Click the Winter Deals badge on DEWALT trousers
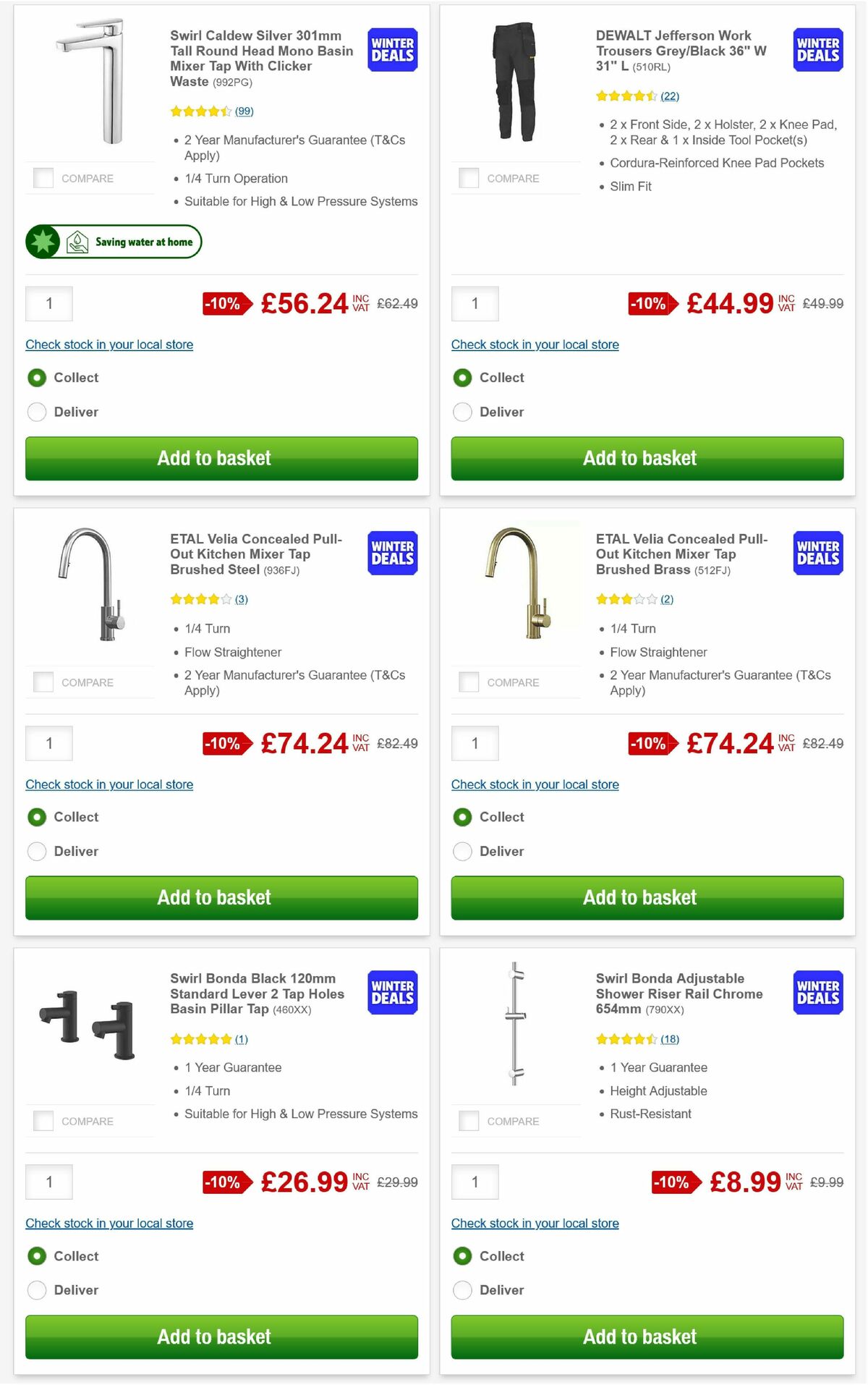868x1385 pixels. tap(817, 50)
